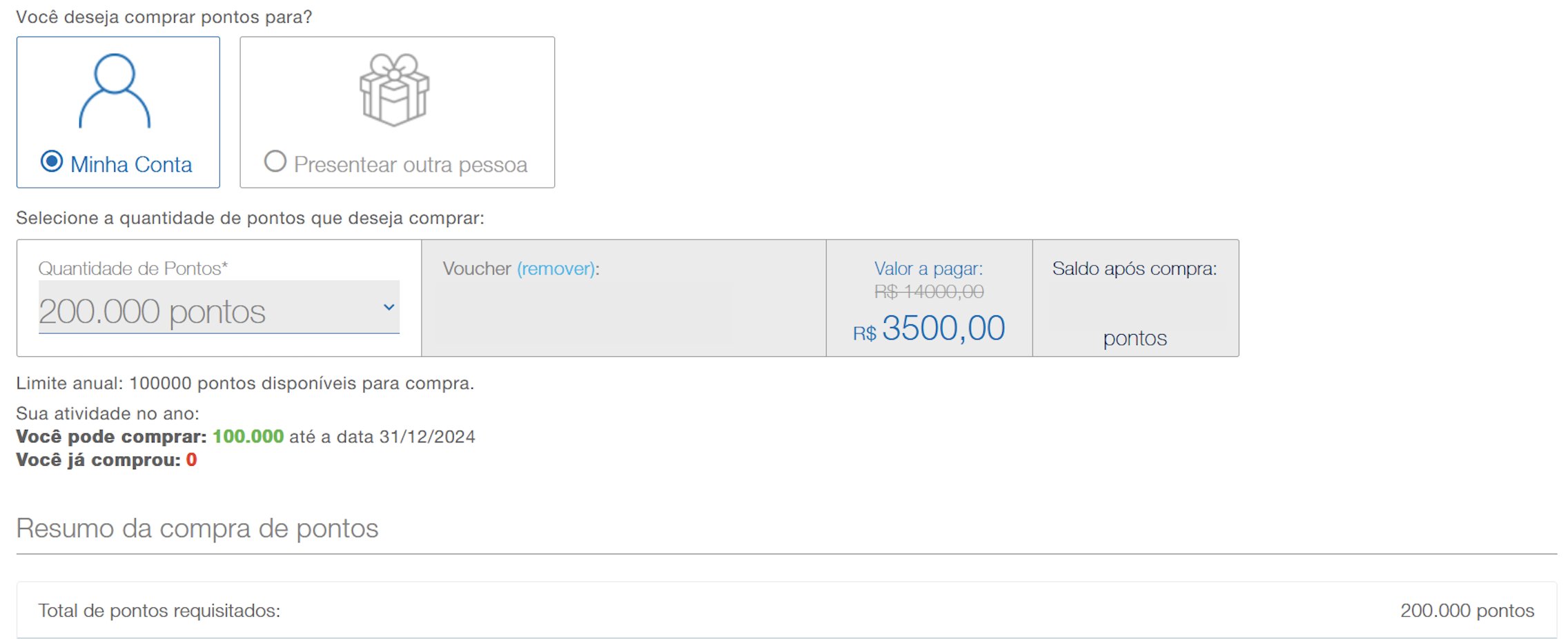This screenshot has height=639, width=1568.
Task: Click the Voucher code field area
Action: tap(587, 314)
